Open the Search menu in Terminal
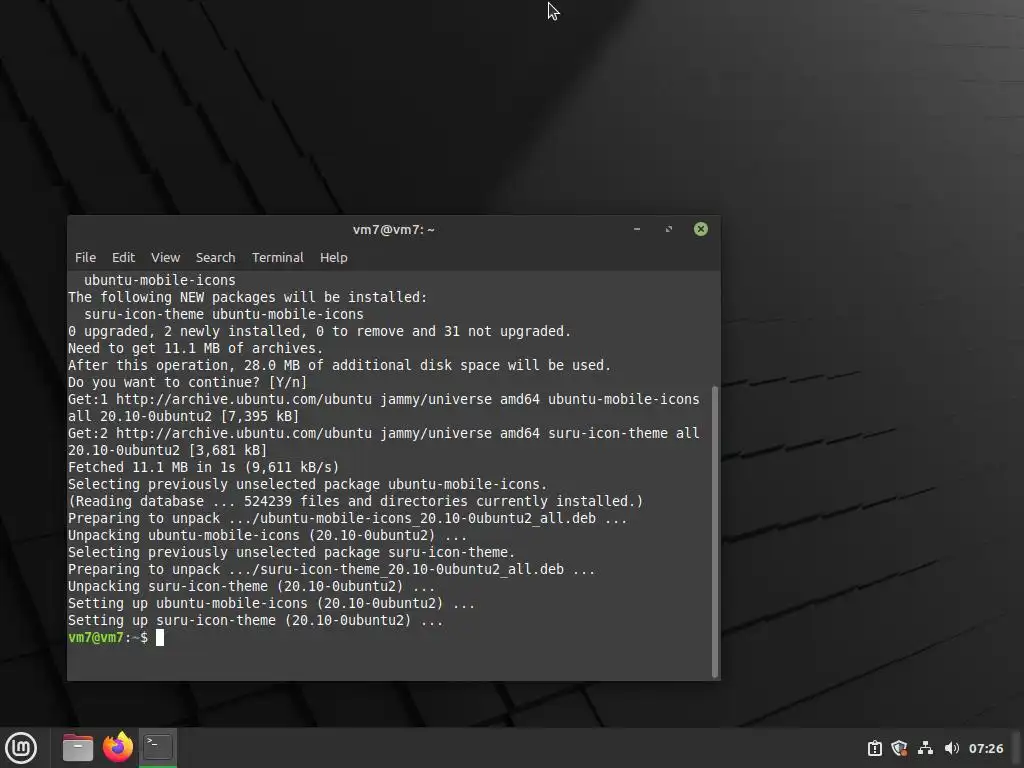The image size is (1024, 768). click(216, 257)
